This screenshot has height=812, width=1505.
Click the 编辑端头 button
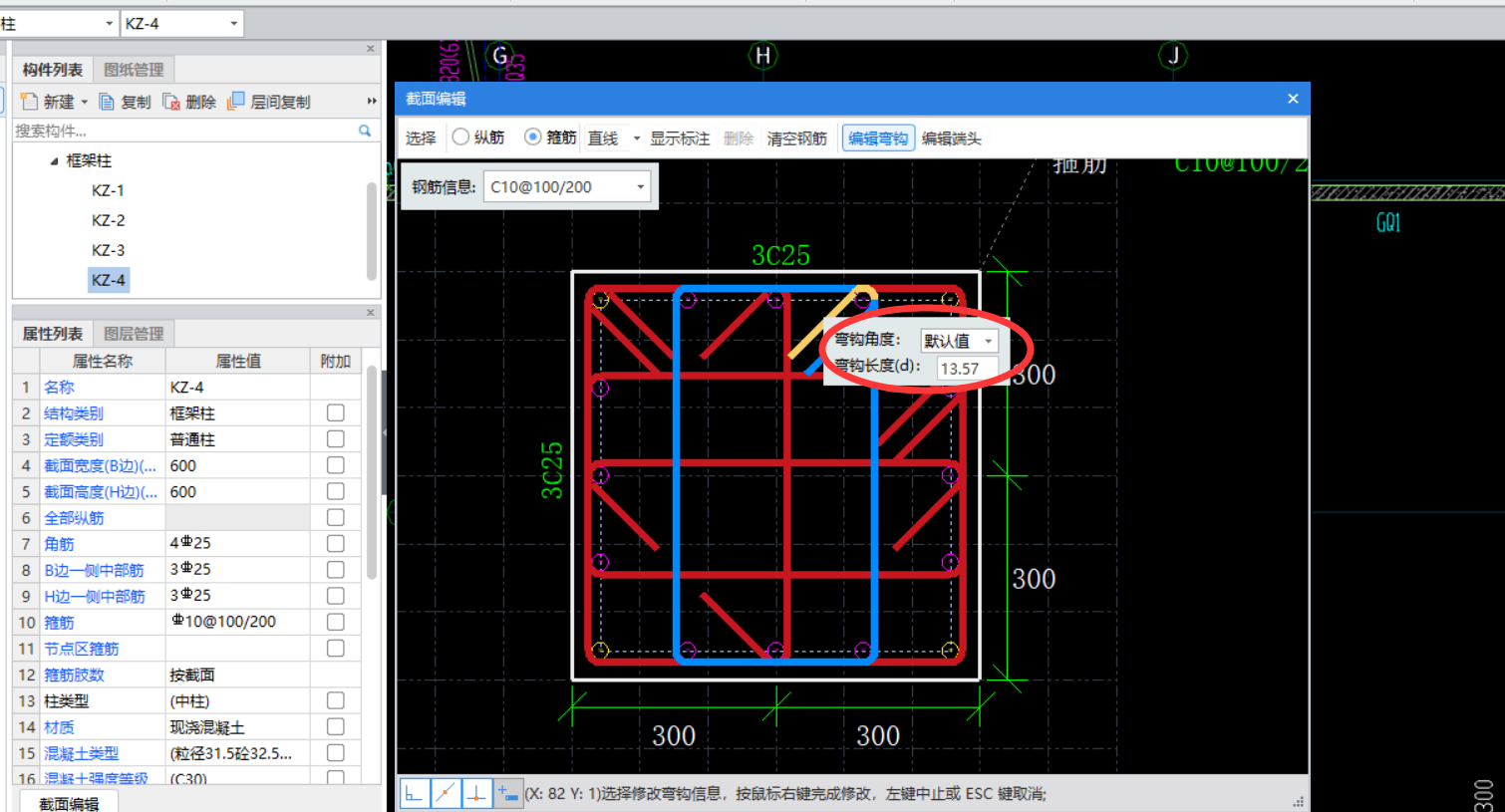[951, 138]
